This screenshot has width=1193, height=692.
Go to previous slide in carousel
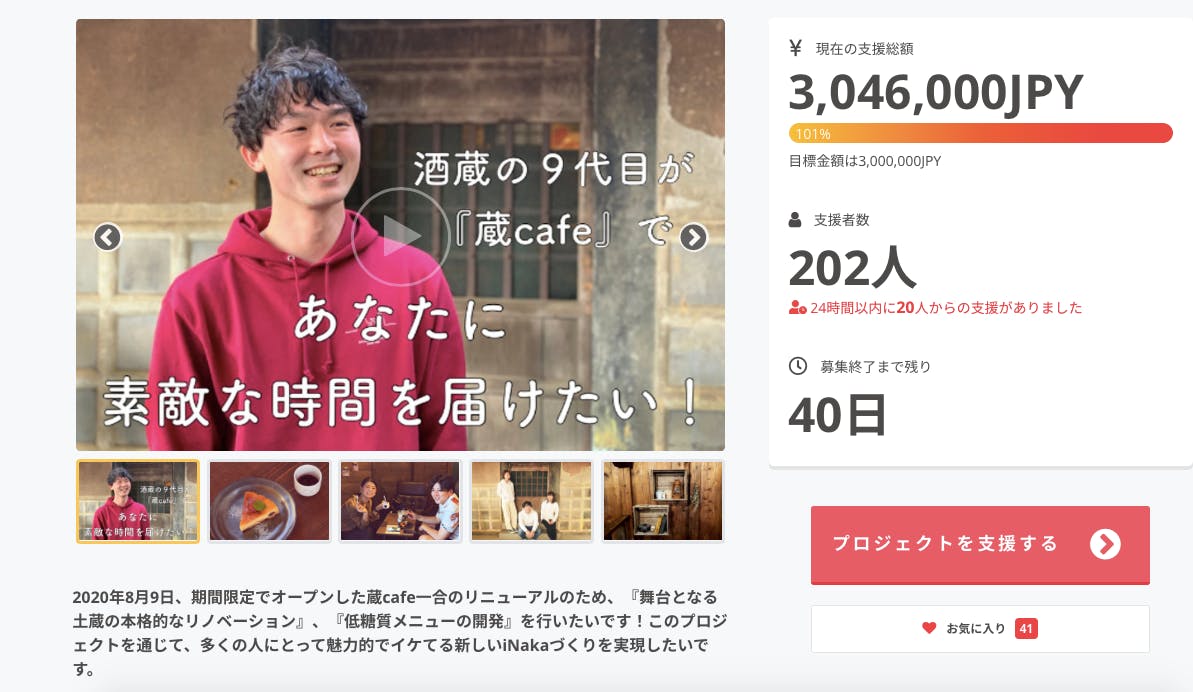click(x=107, y=237)
